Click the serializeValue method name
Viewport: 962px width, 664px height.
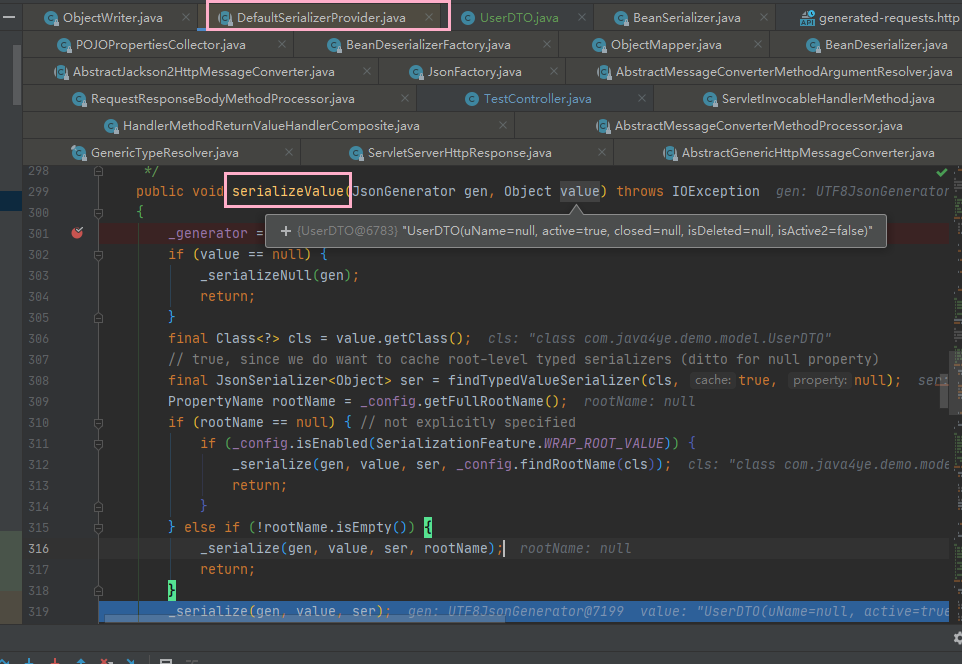(x=288, y=191)
